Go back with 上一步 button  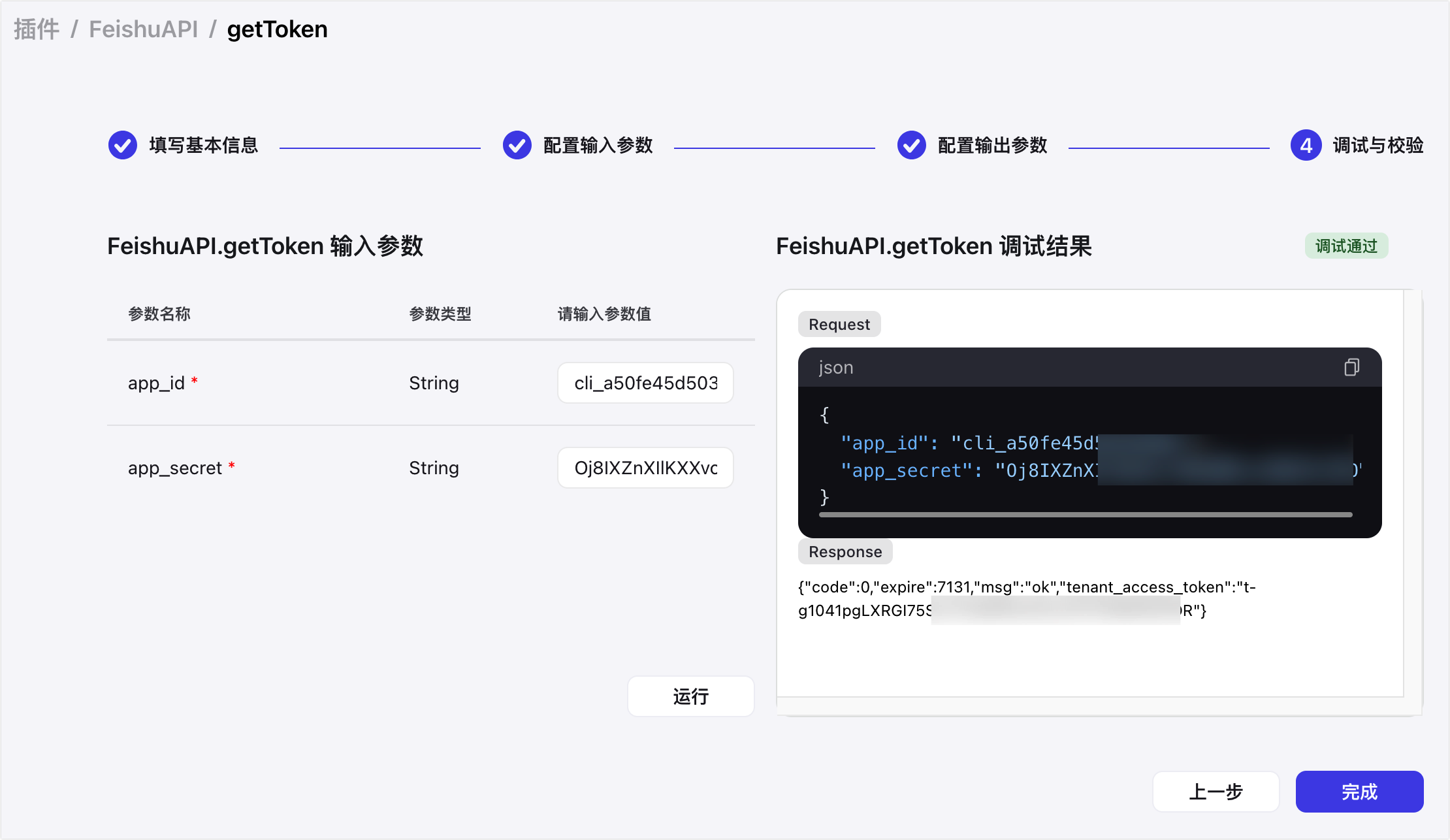tap(1216, 792)
